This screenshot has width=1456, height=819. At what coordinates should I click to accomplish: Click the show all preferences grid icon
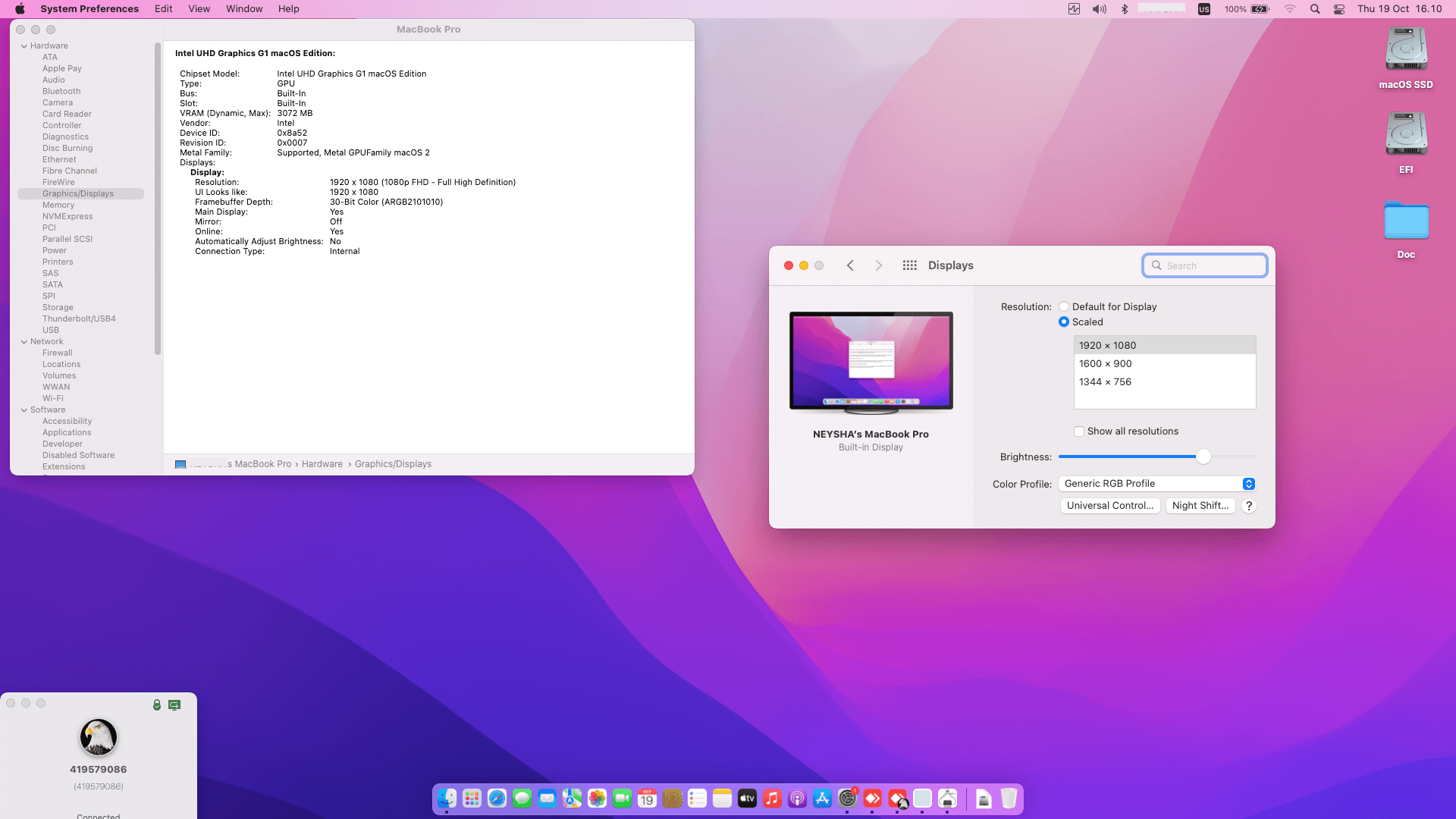pyautogui.click(x=909, y=265)
